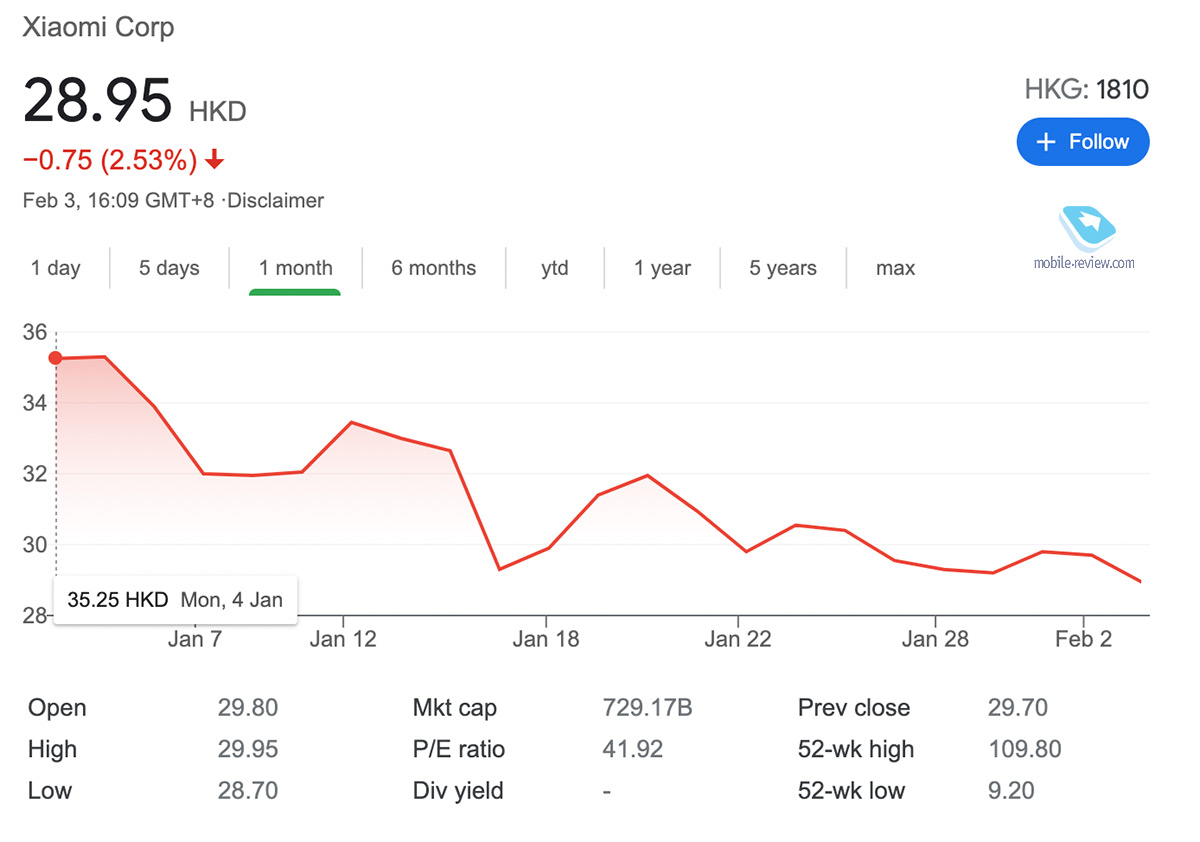The image size is (1200, 842).
Task: Click the Div yield label
Action: point(458,791)
